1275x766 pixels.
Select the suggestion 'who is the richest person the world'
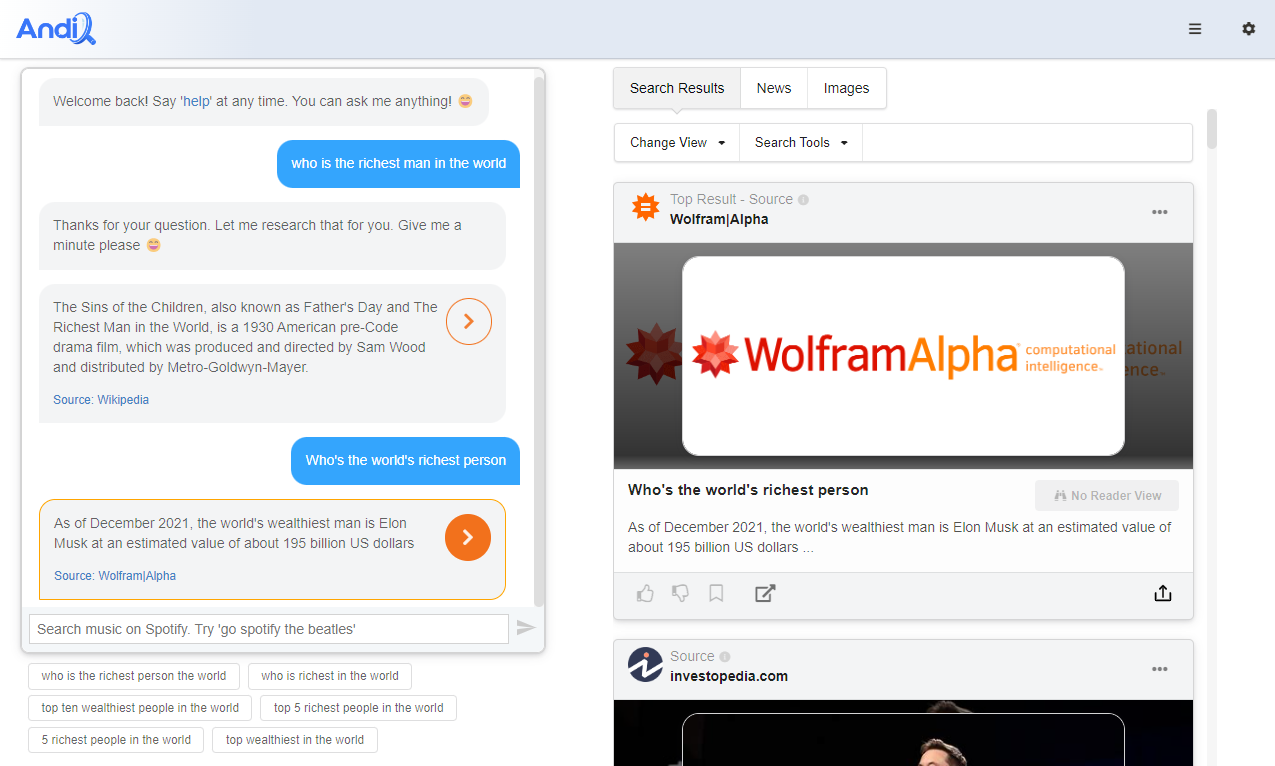[134, 676]
